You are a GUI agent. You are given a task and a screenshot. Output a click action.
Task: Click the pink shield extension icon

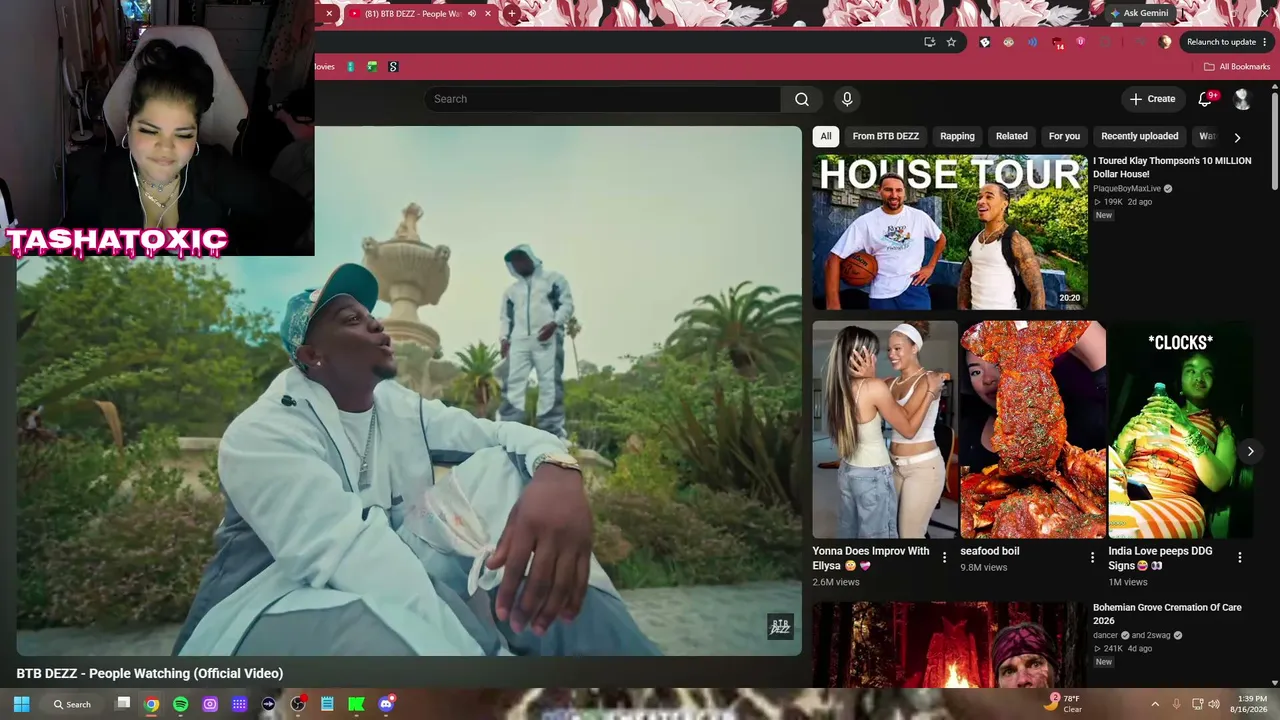(1081, 42)
